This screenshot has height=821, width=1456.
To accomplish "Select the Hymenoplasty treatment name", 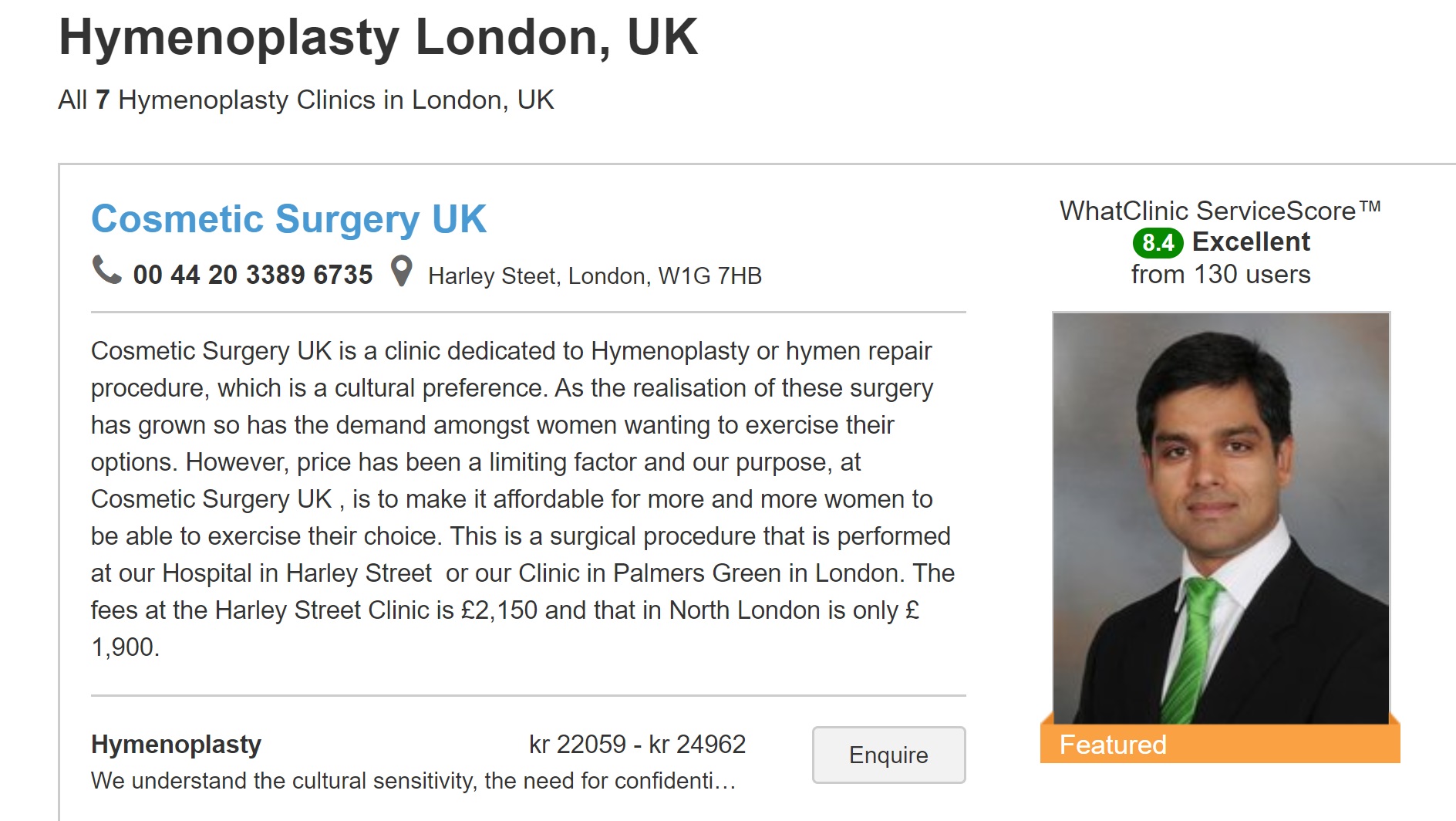I will pos(176,745).
